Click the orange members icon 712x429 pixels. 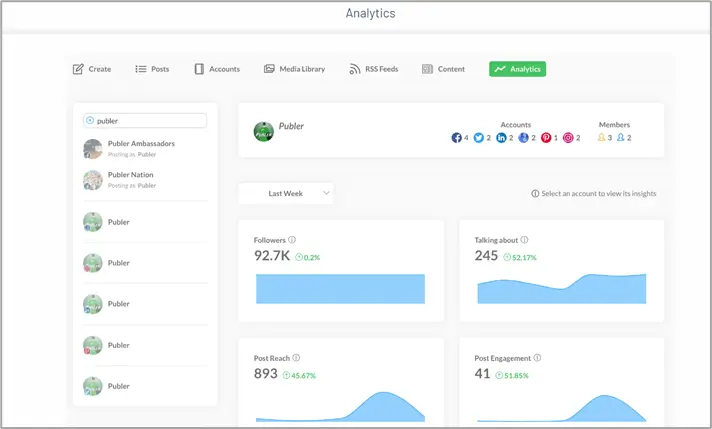(x=601, y=137)
